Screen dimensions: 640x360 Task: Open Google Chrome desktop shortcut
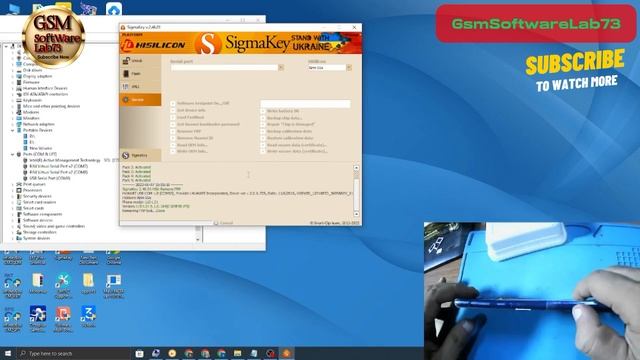point(113,257)
